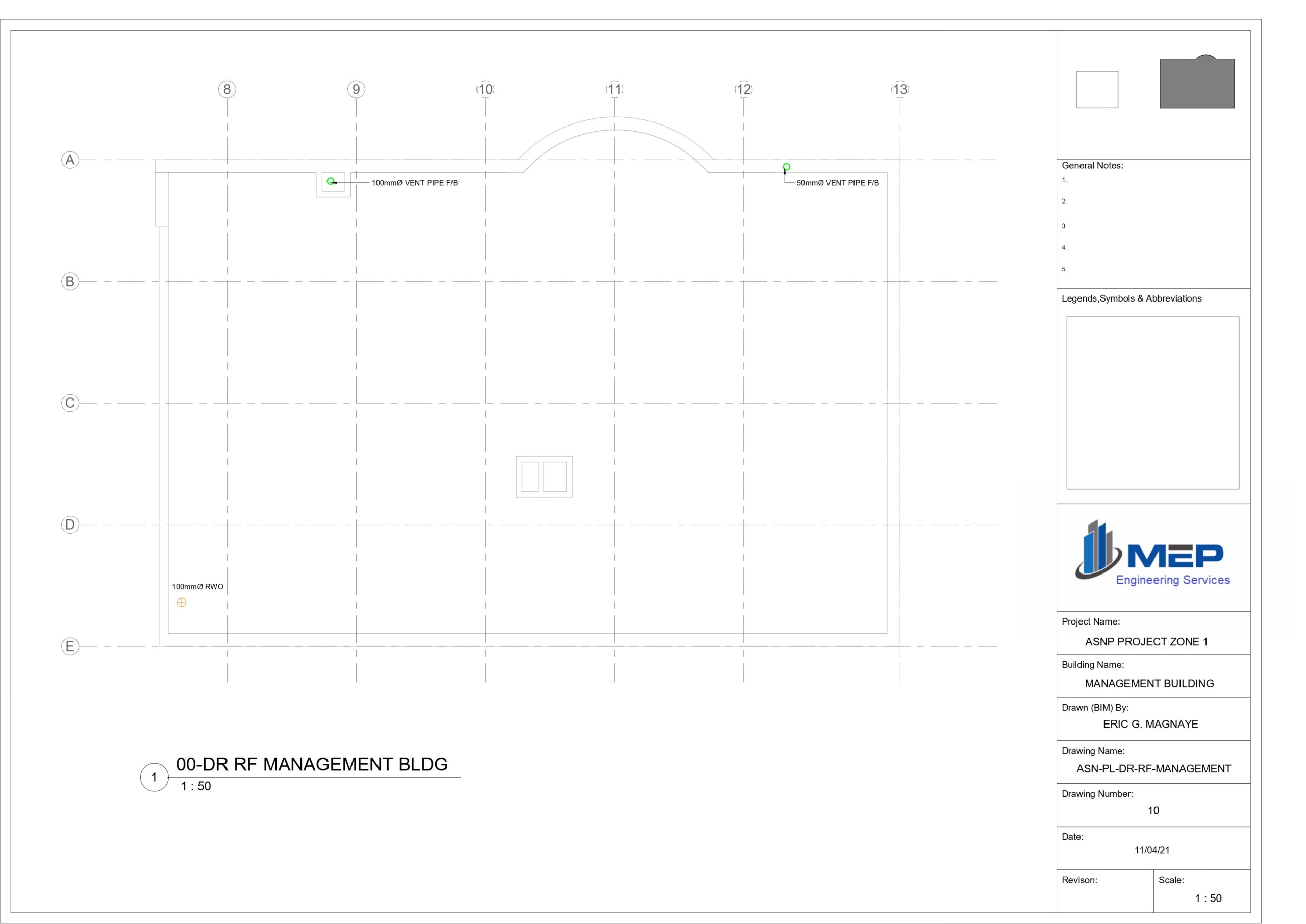Select the date 11/04/21 field
The height and width of the screenshot is (924, 1306).
click(x=1152, y=850)
